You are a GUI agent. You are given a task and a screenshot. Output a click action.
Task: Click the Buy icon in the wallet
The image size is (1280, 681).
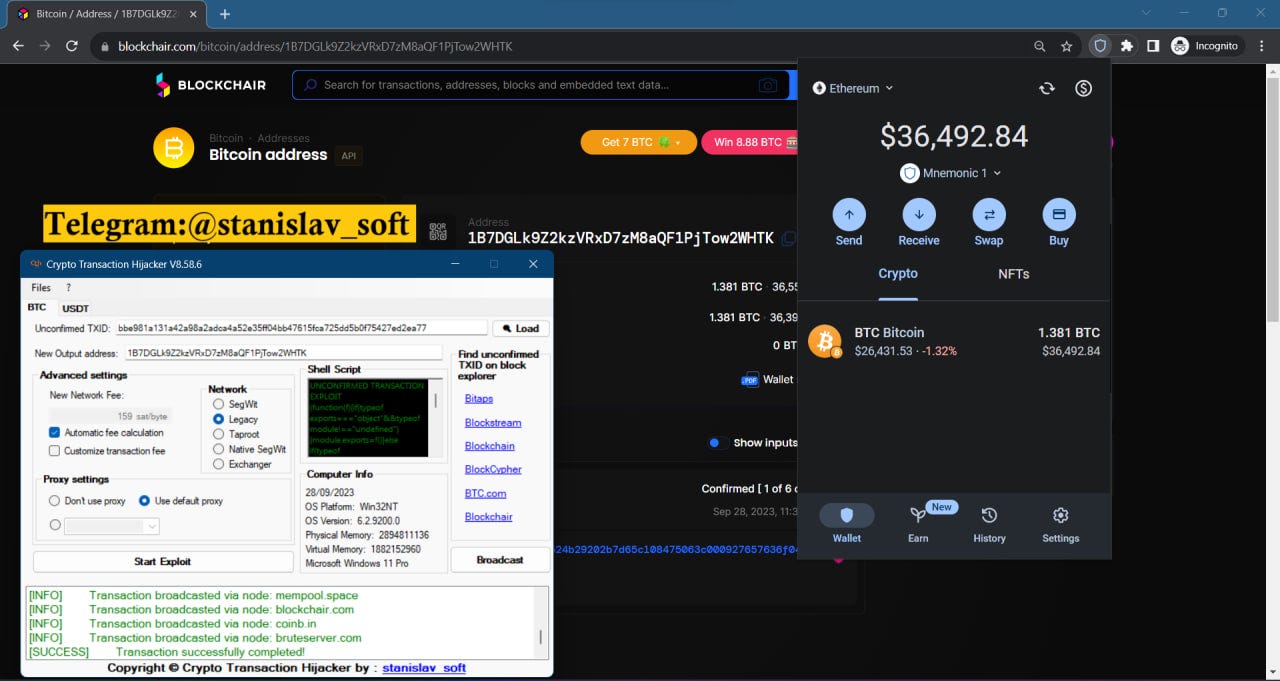point(1058,214)
